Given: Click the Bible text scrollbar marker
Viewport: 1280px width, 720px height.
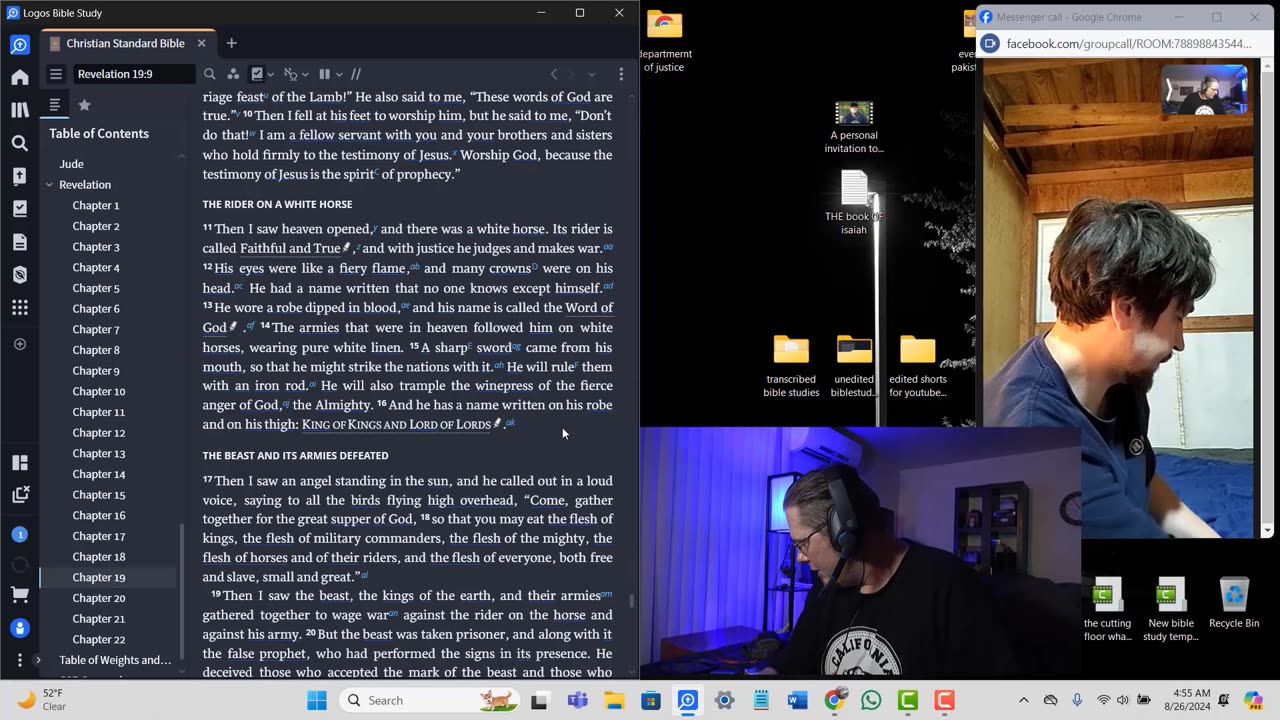Looking at the screenshot, I should (630, 601).
